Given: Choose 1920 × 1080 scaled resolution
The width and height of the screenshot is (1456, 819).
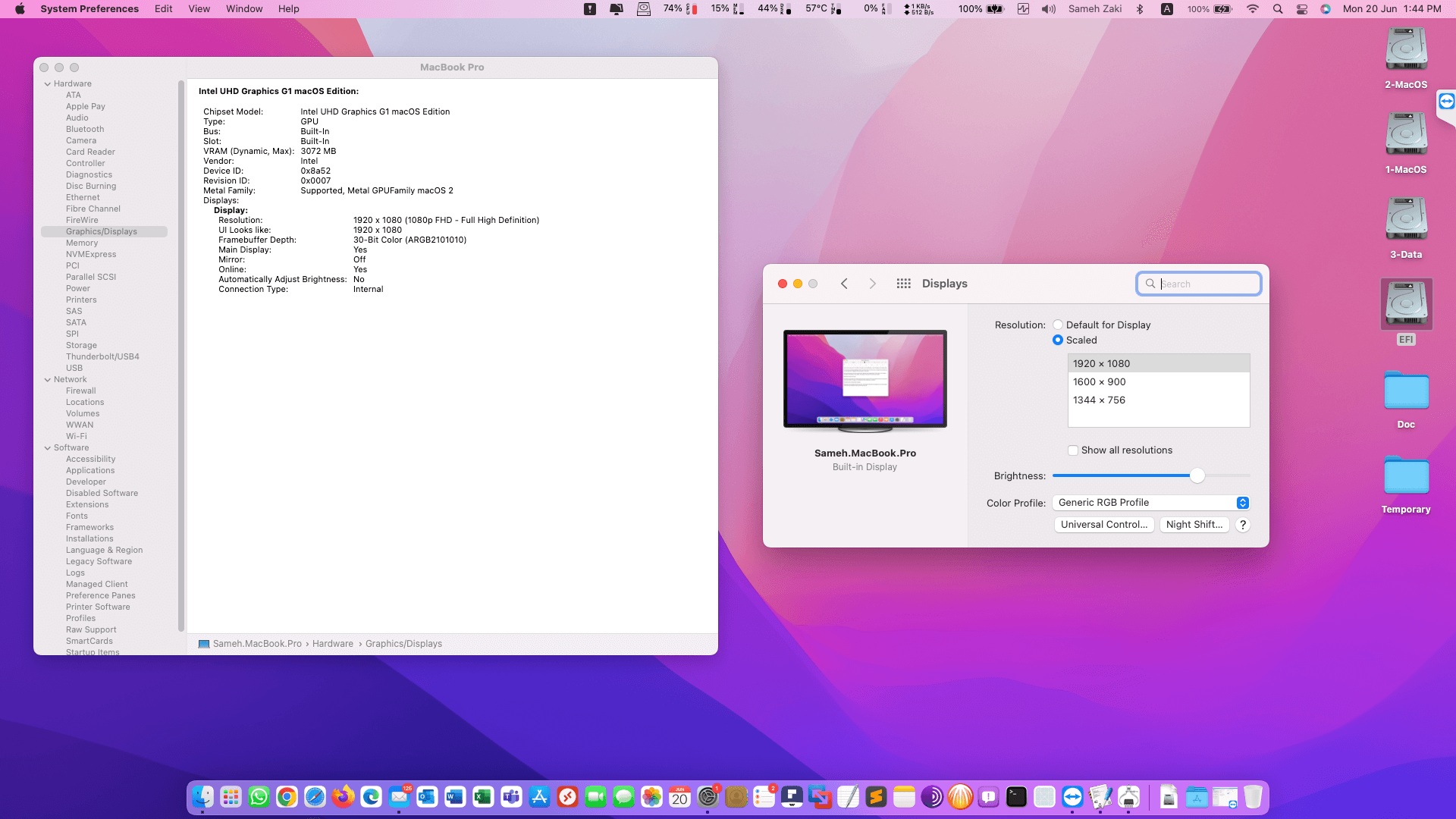Looking at the screenshot, I should point(1159,364).
